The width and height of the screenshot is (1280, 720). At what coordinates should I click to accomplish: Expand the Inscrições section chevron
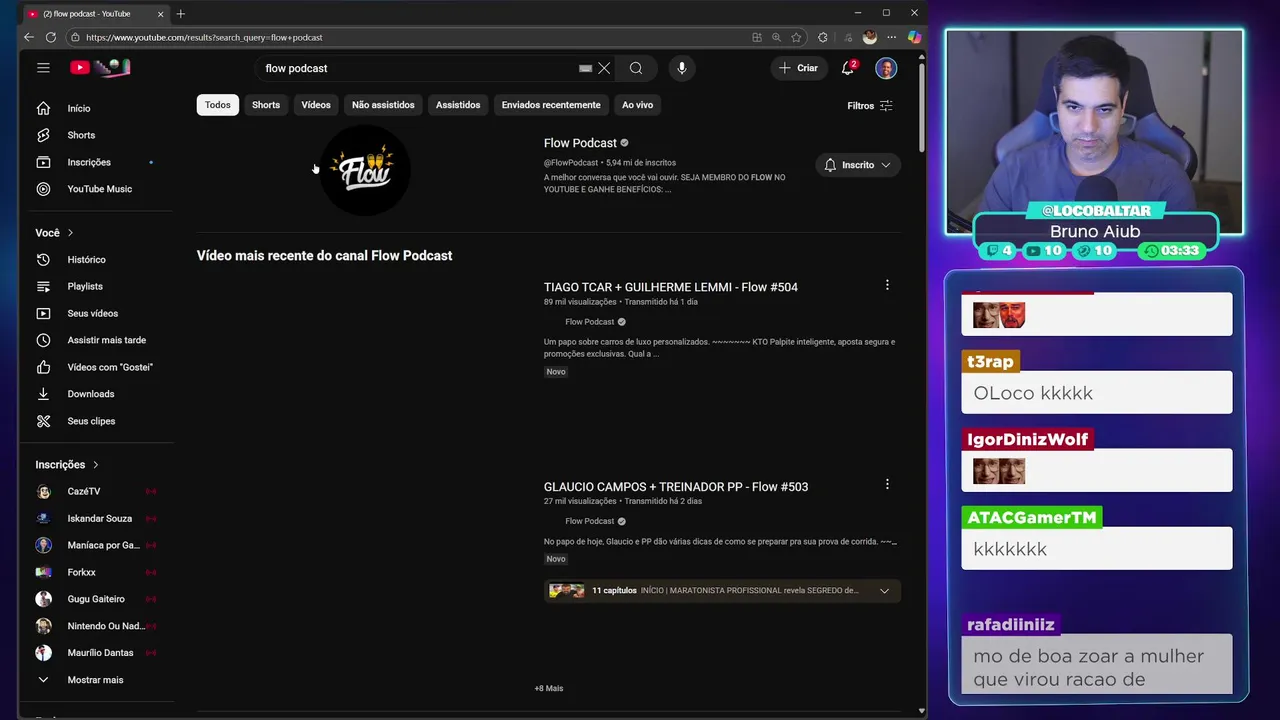click(96, 465)
